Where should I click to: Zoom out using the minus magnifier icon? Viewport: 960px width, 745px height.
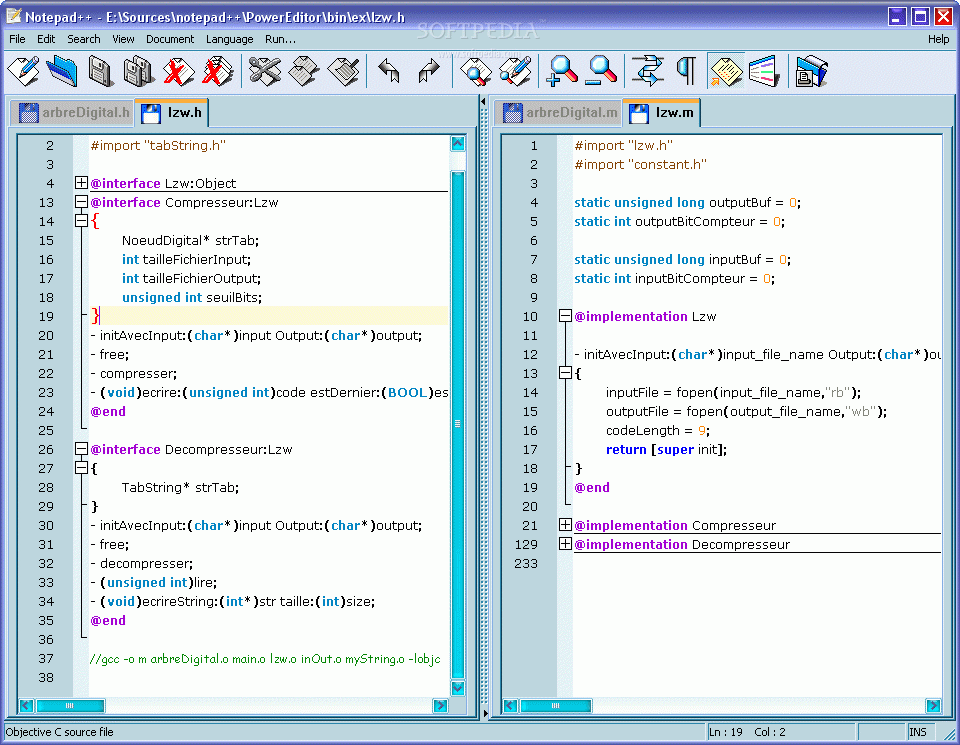coord(601,70)
